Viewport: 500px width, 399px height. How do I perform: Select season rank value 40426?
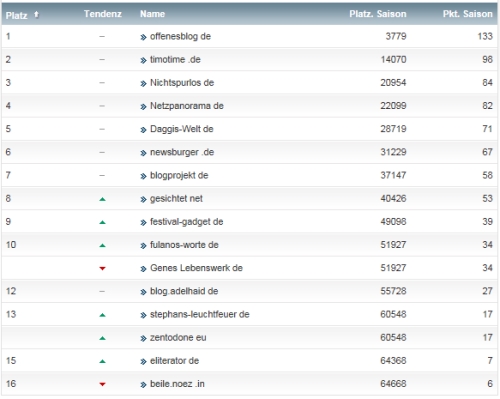tap(393, 199)
